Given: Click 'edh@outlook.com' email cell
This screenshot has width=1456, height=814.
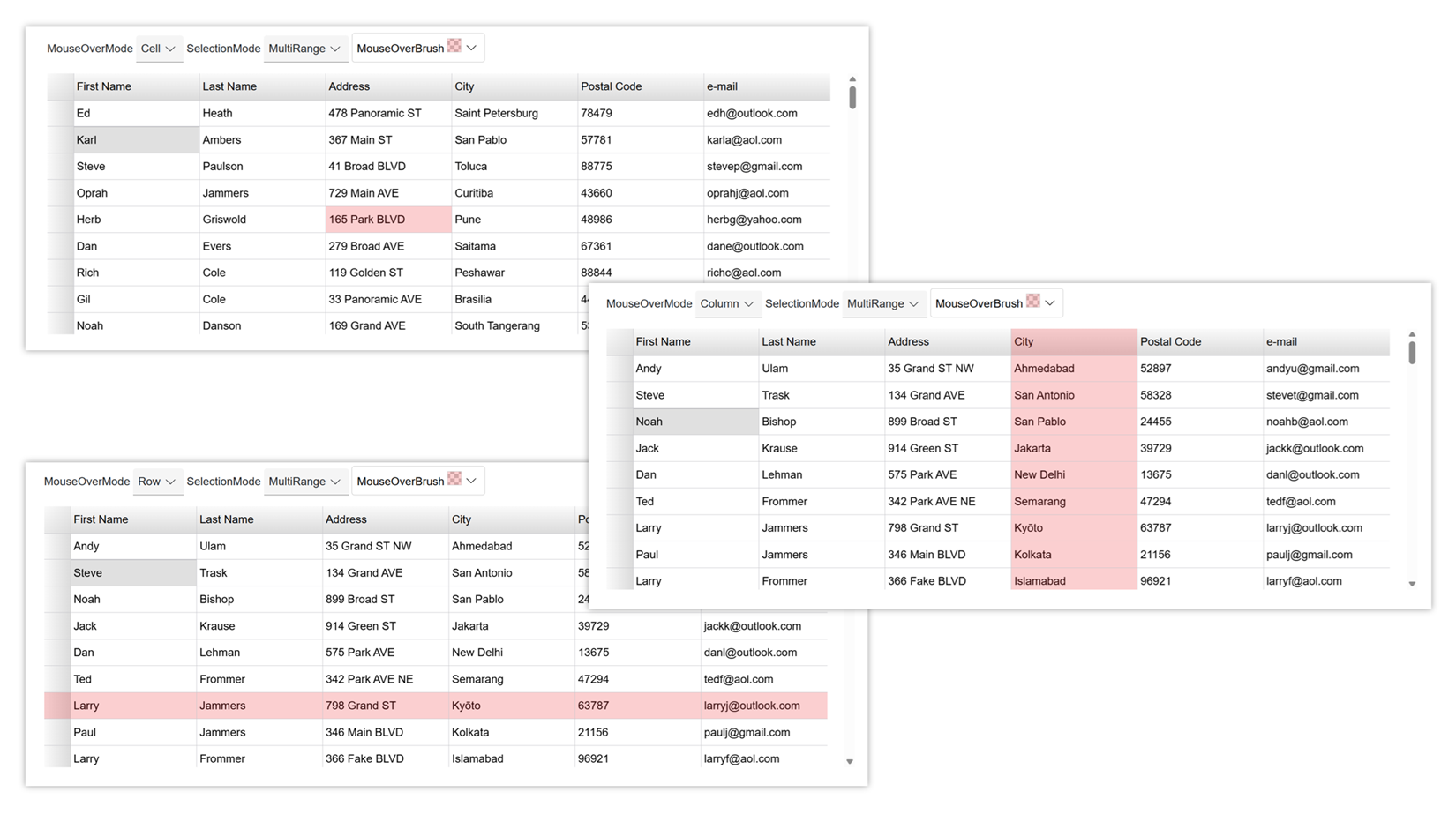Looking at the screenshot, I should click(x=766, y=113).
